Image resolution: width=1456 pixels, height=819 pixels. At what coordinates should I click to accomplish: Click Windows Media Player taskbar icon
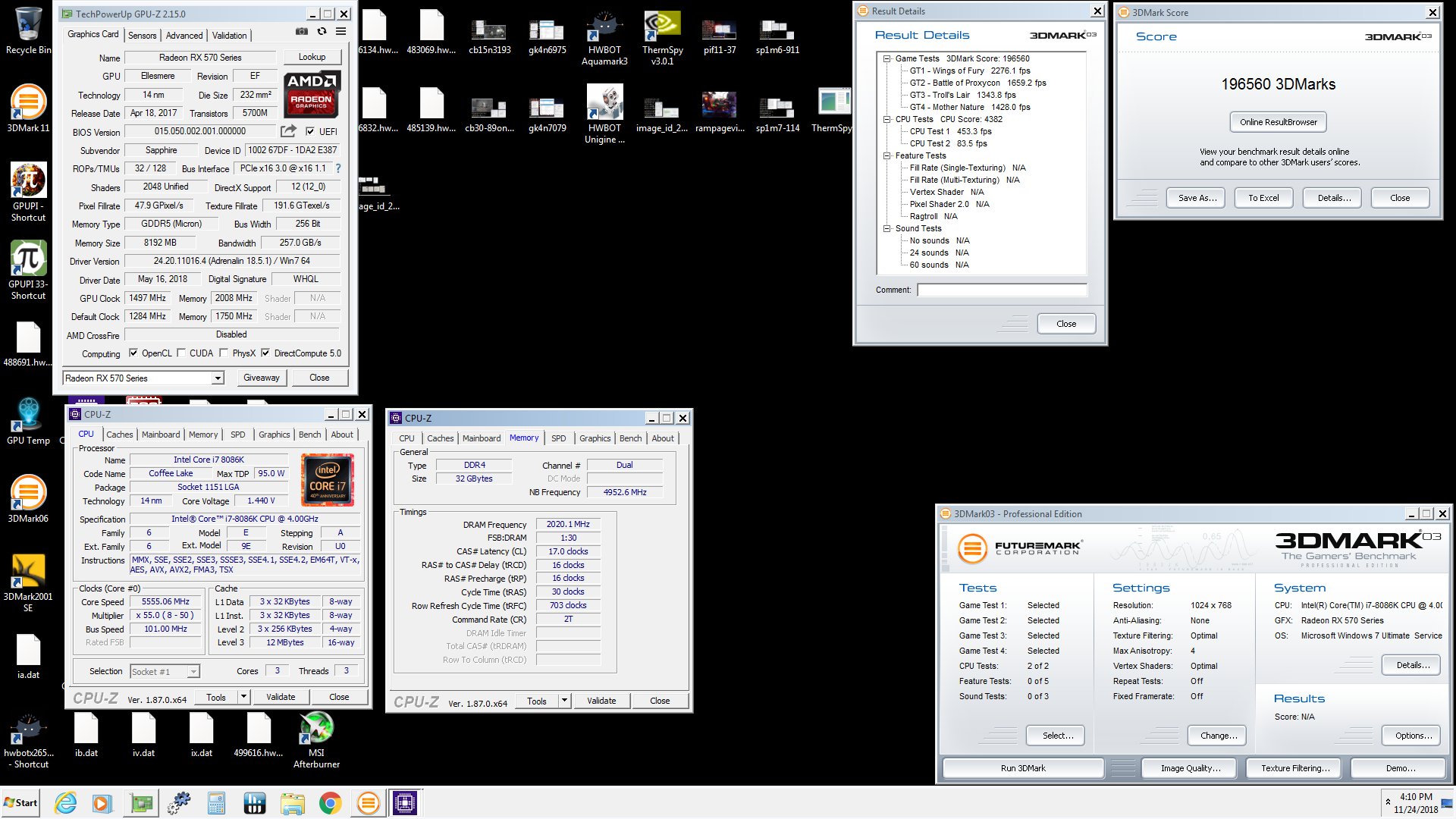click(102, 803)
